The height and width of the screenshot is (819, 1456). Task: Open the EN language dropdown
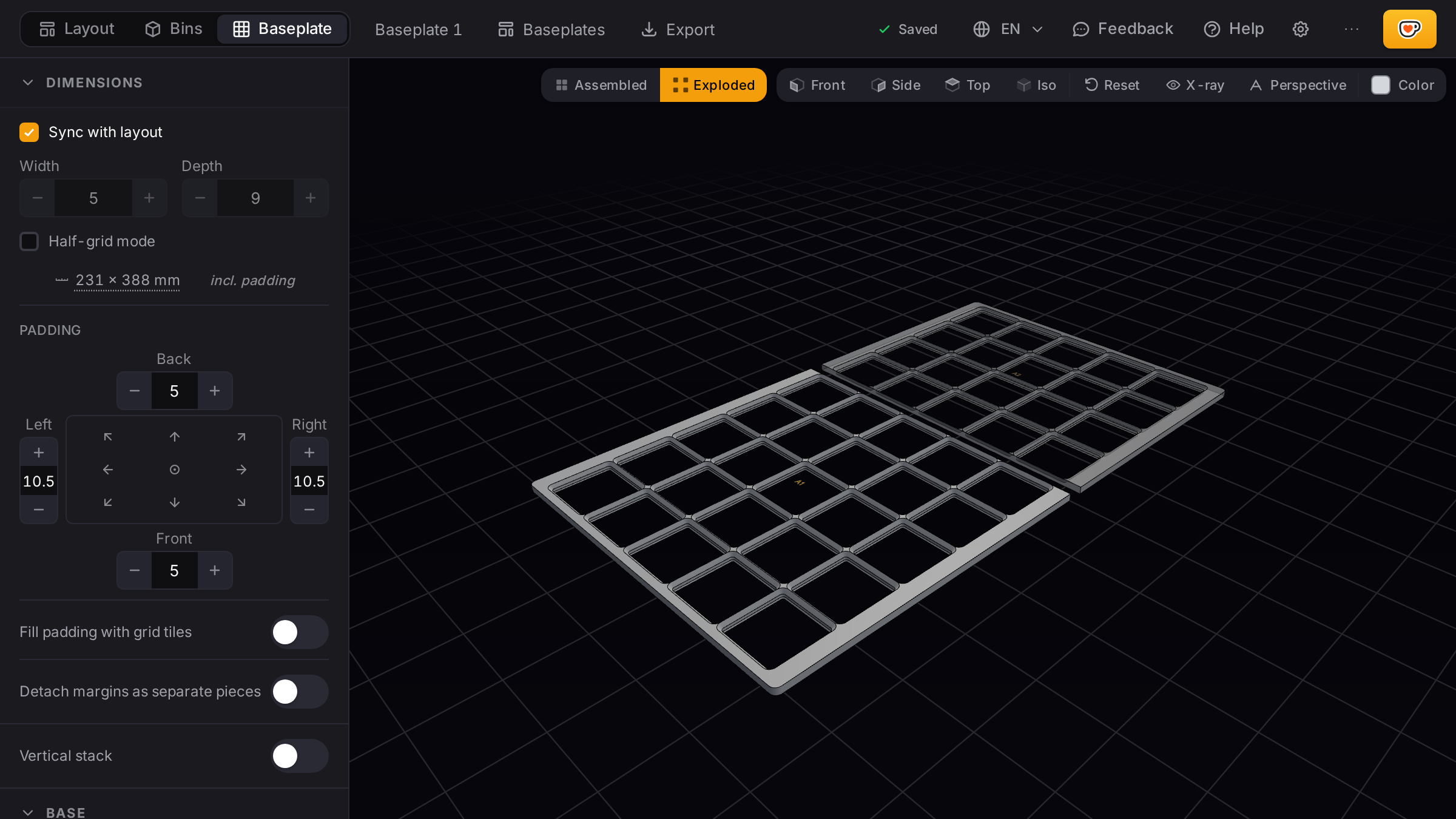tap(1008, 29)
